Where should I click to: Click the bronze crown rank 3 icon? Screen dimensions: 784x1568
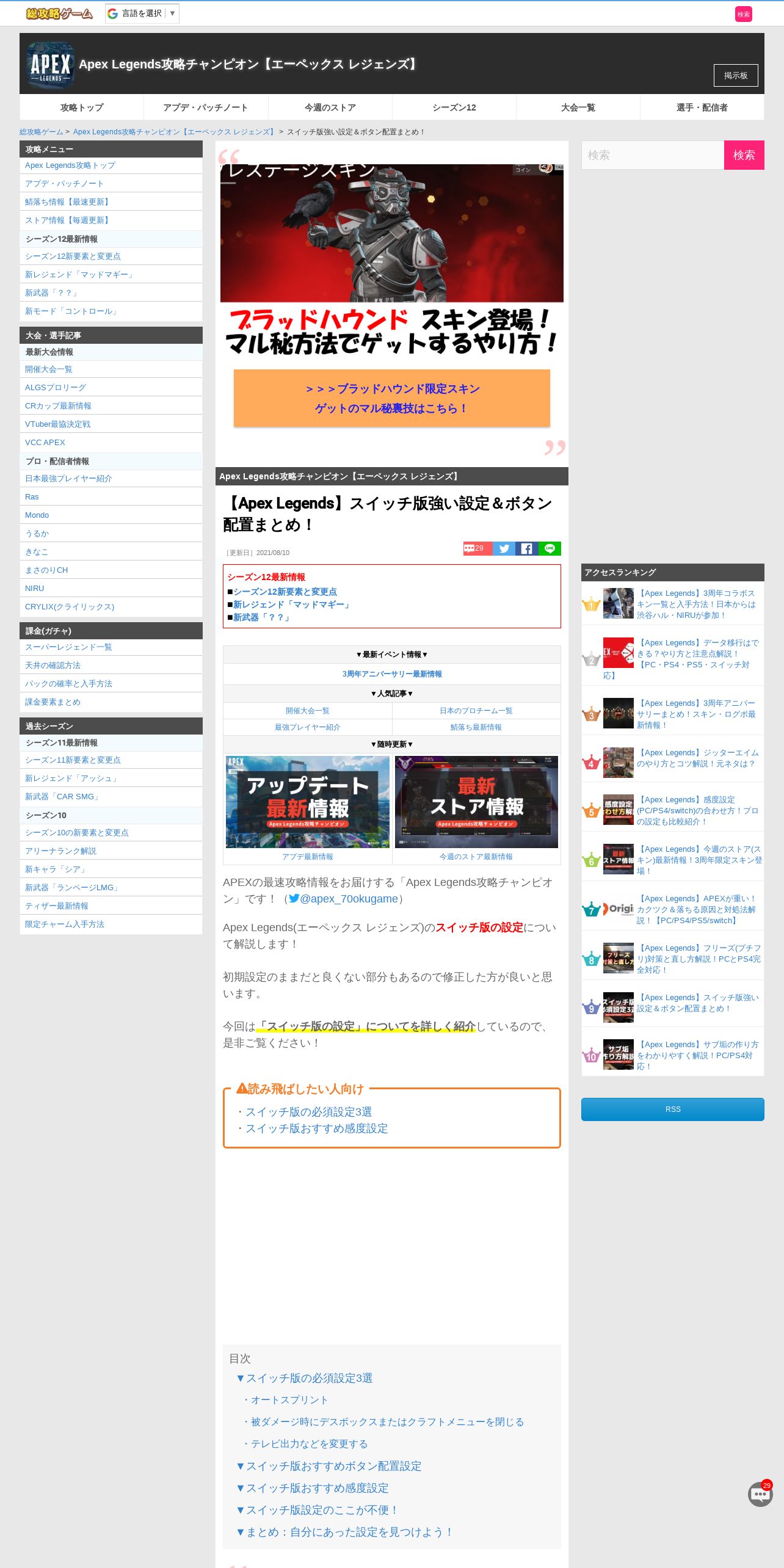pyautogui.click(x=591, y=714)
